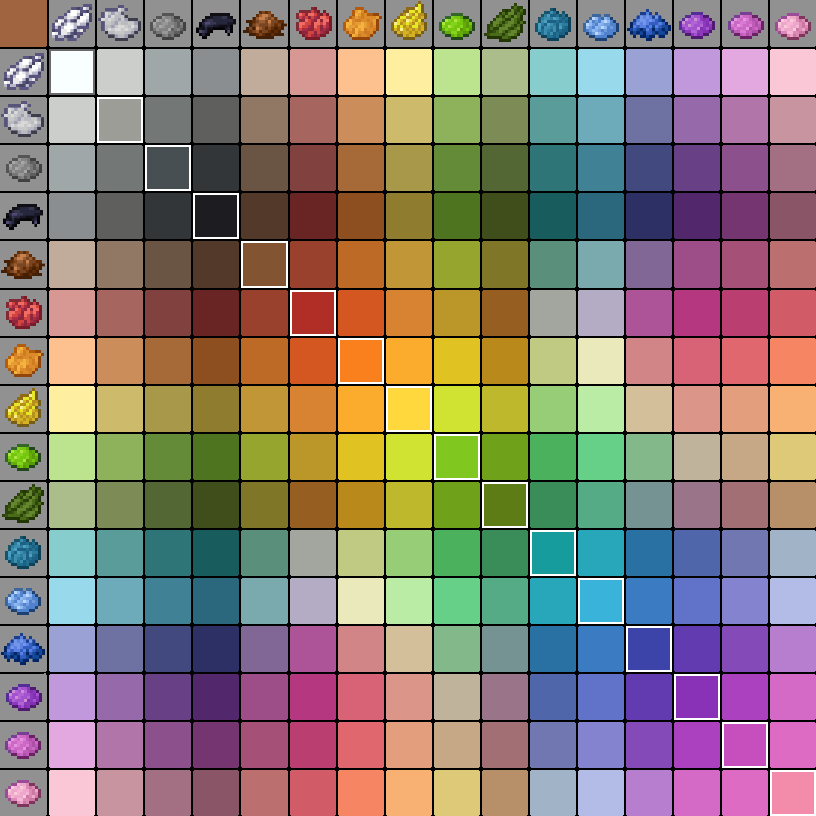816x816 pixels.
Task: Select the purple dye icon in the row headers
Action: tap(23, 697)
